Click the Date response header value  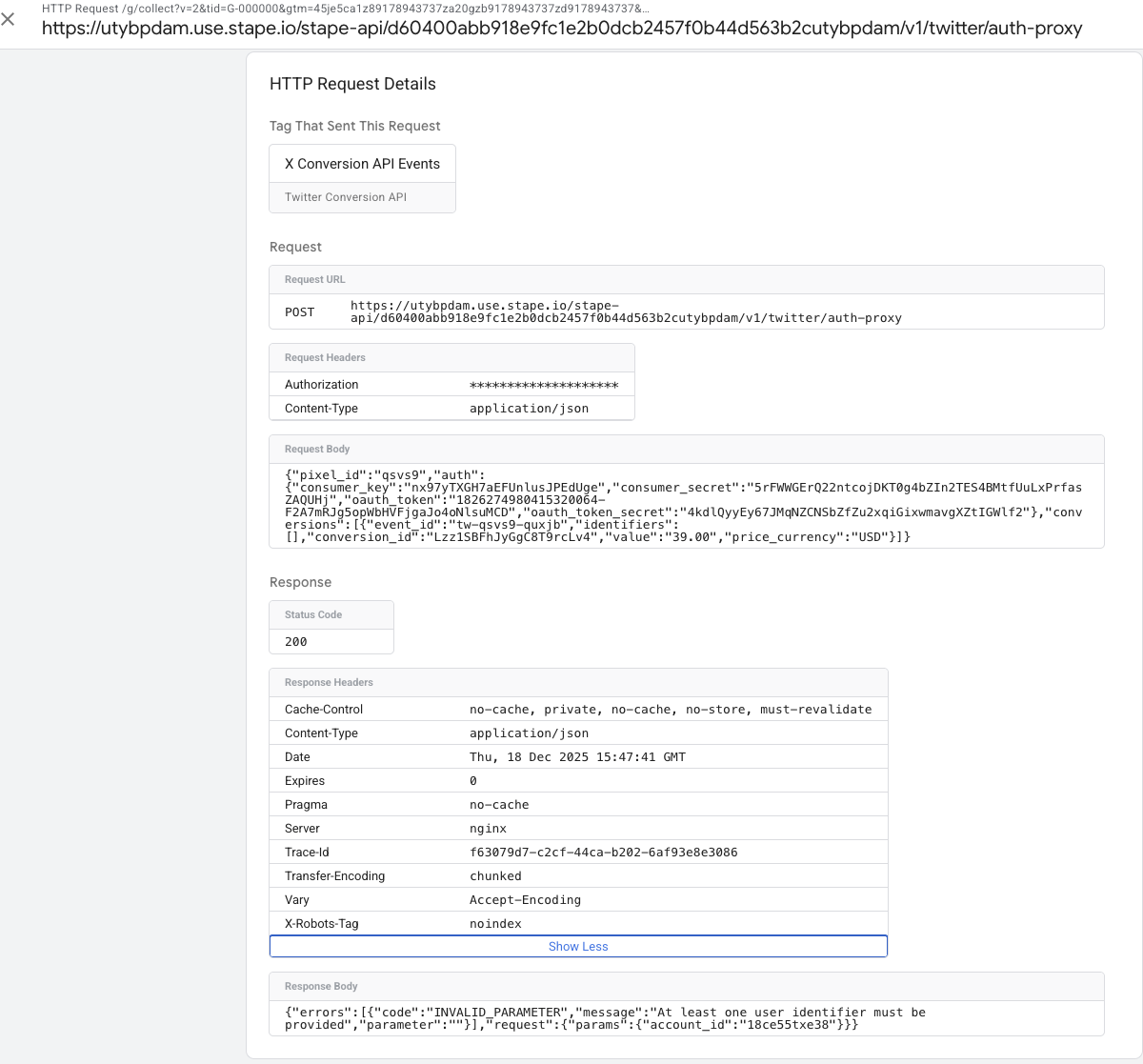(x=577, y=757)
